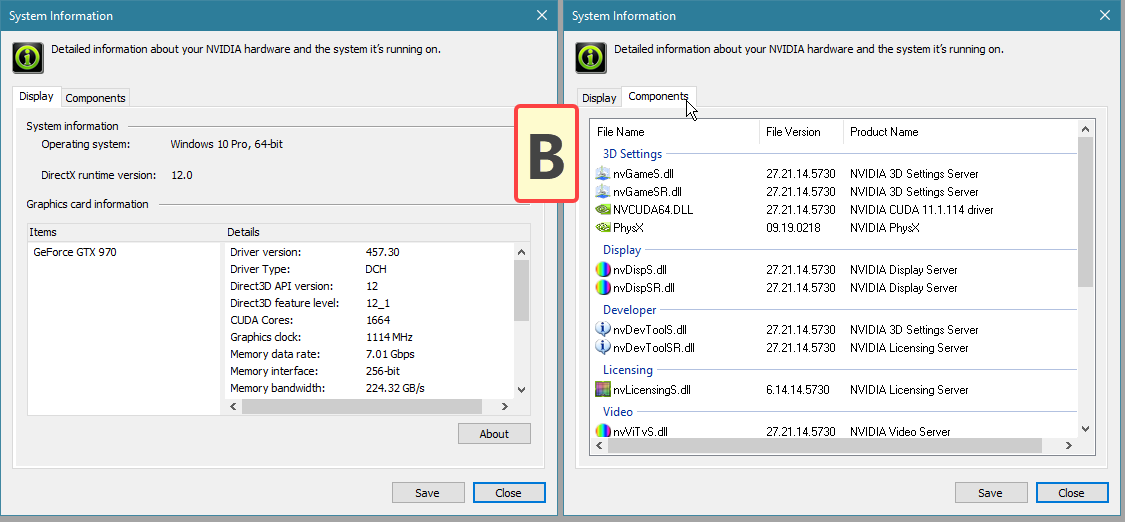Image resolution: width=1125 pixels, height=522 pixels.
Task: Click the components vertical scrollbar thumb
Action: (1085, 212)
